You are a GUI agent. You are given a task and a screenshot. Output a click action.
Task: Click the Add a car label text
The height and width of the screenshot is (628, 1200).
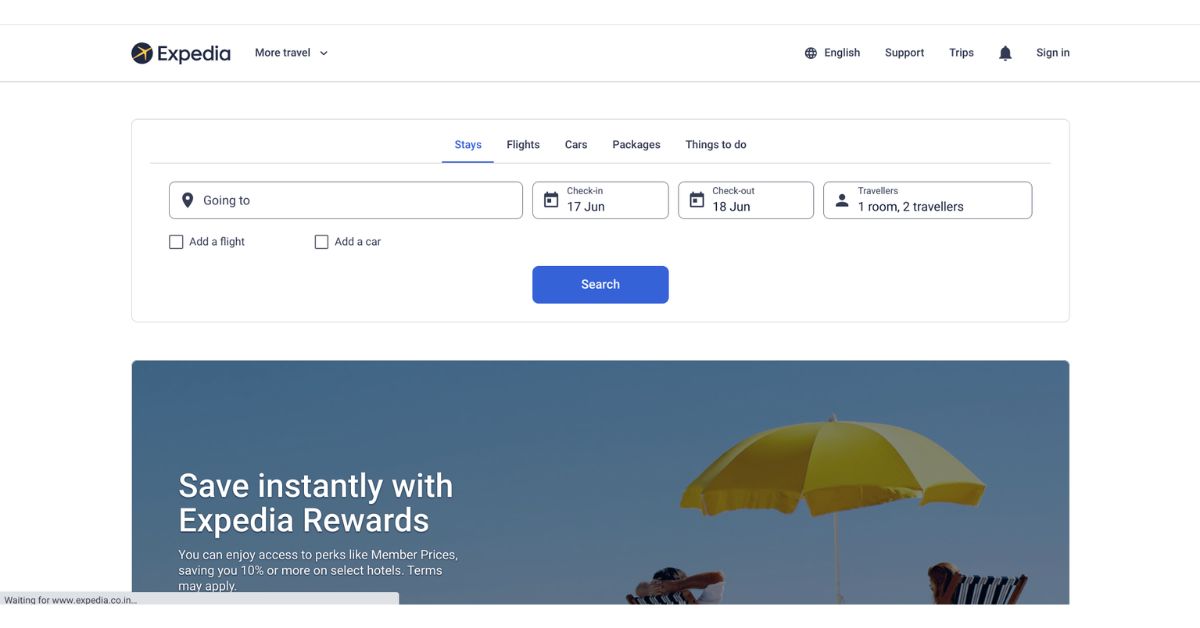pyautogui.click(x=358, y=242)
